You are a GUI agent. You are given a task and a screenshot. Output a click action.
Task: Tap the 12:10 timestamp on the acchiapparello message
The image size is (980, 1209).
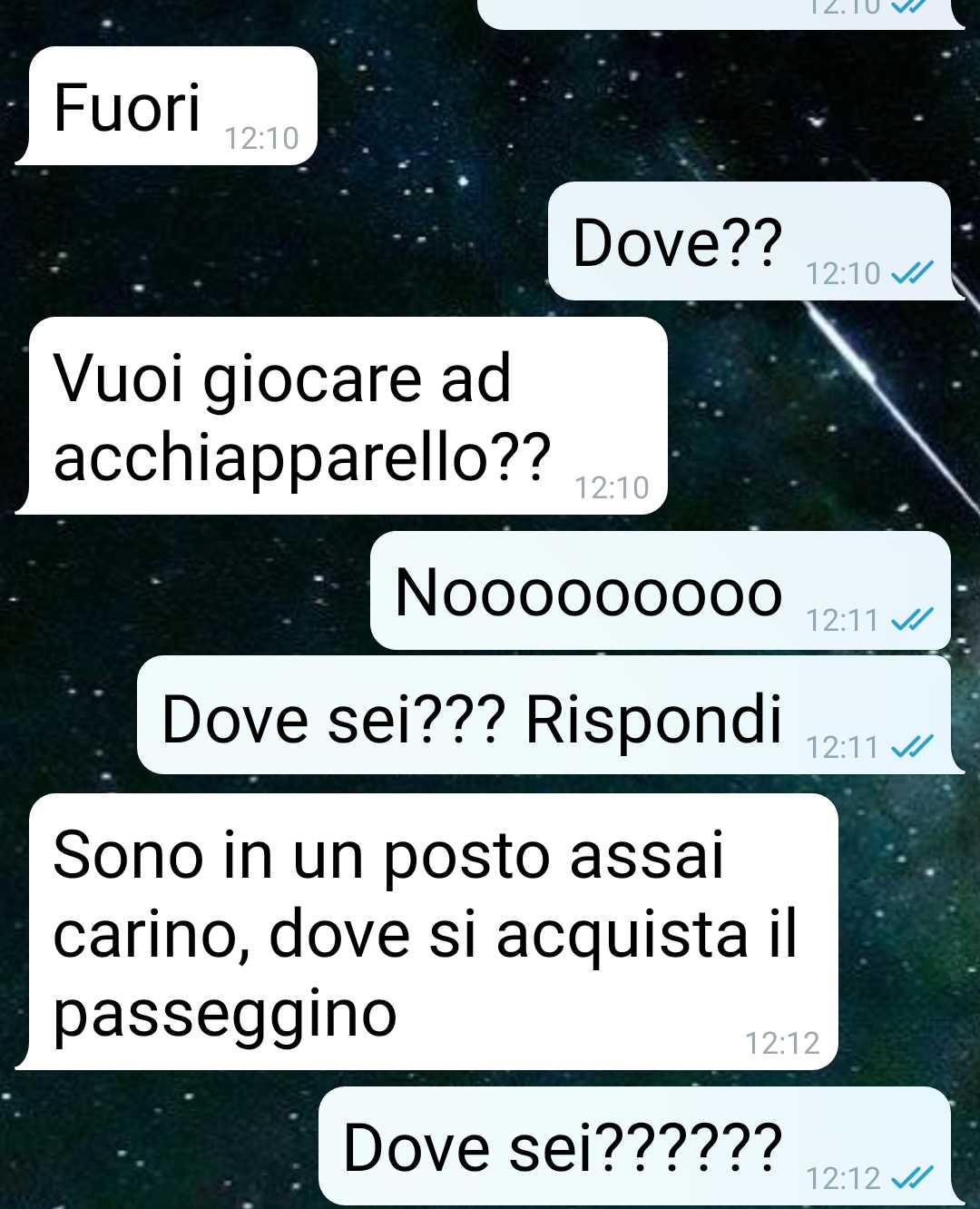(612, 487)
